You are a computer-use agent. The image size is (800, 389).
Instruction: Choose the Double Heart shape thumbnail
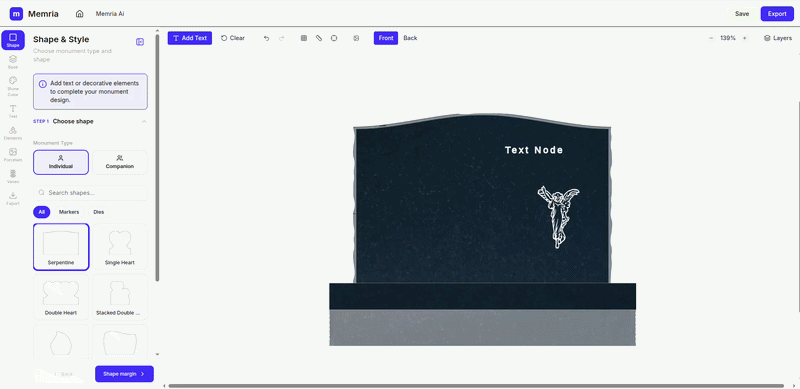(x=61, y=297)
